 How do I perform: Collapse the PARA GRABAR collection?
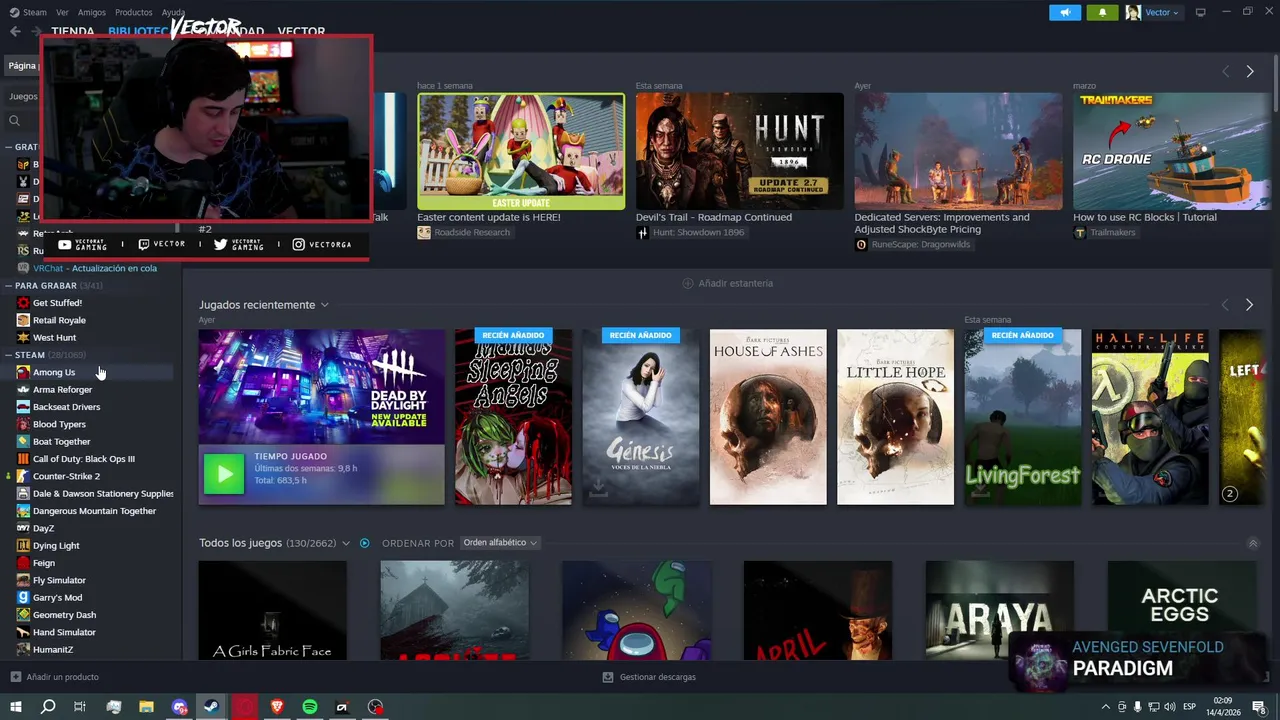pos(10,285)
